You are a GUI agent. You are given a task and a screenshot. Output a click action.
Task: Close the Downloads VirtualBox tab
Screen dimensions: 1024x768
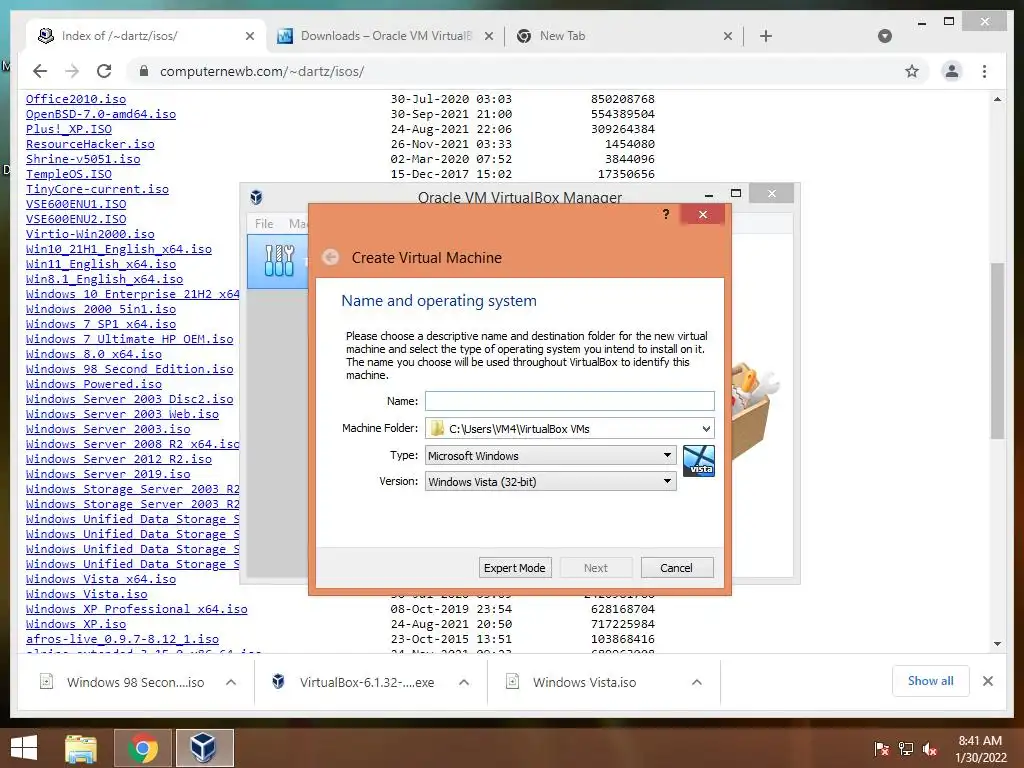[488, 36]
